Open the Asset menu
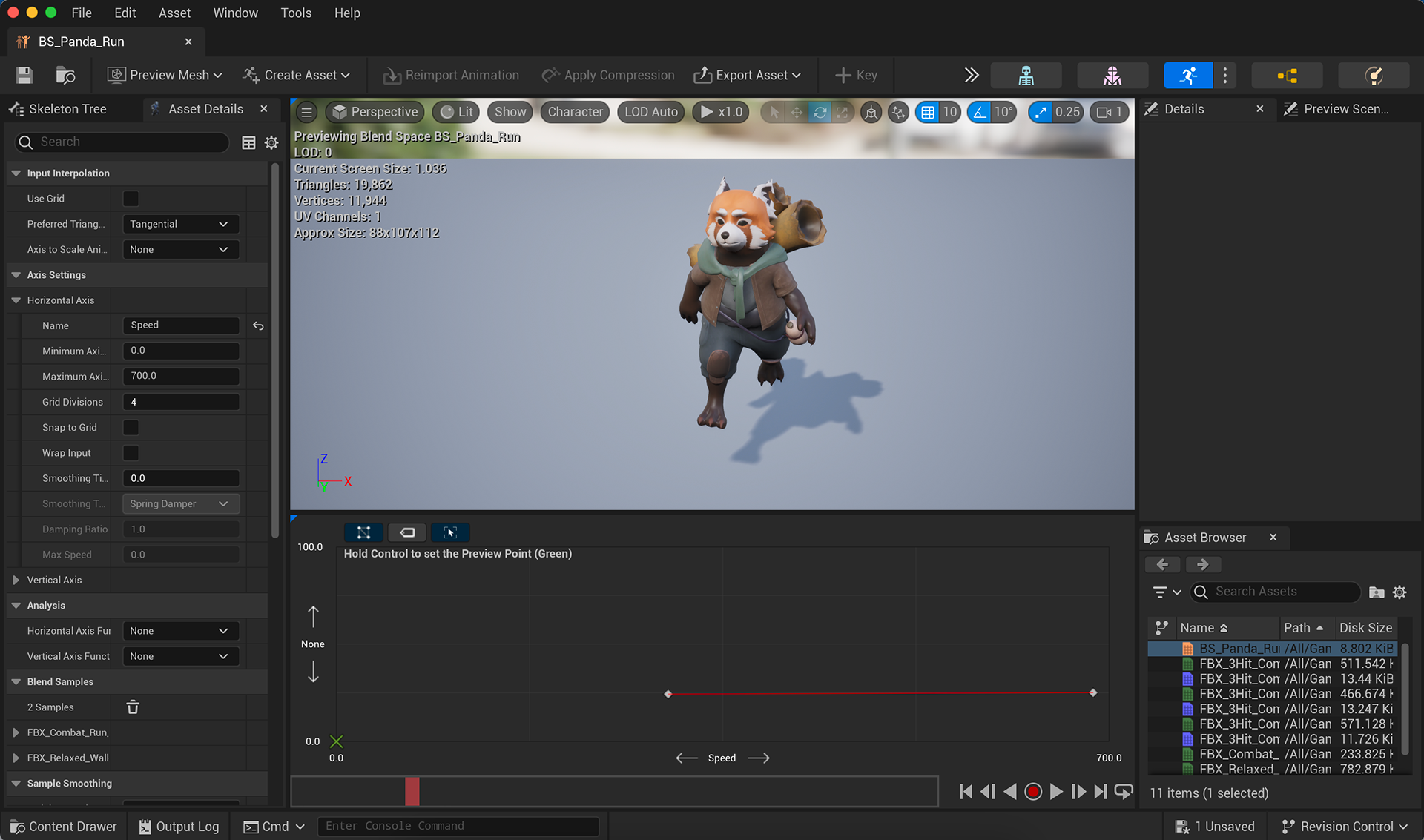 pyautogui.click(x=174, y=13)
